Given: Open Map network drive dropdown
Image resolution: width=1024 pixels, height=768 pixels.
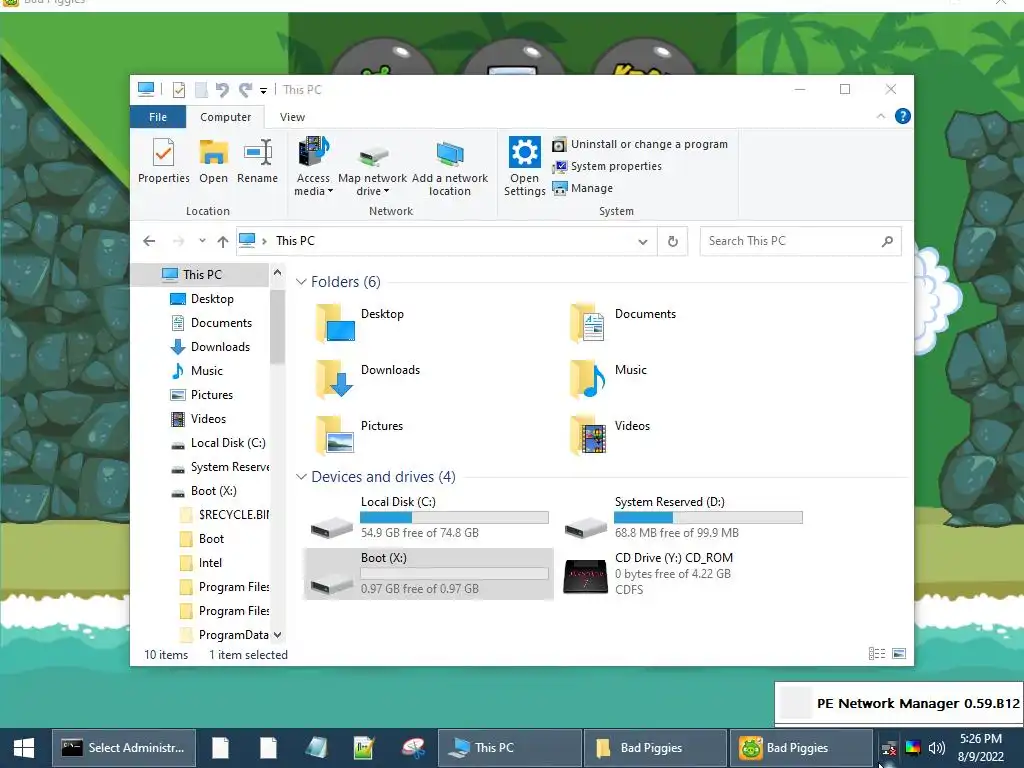Looking at the screenshot, I should click(x=372, y=167).
